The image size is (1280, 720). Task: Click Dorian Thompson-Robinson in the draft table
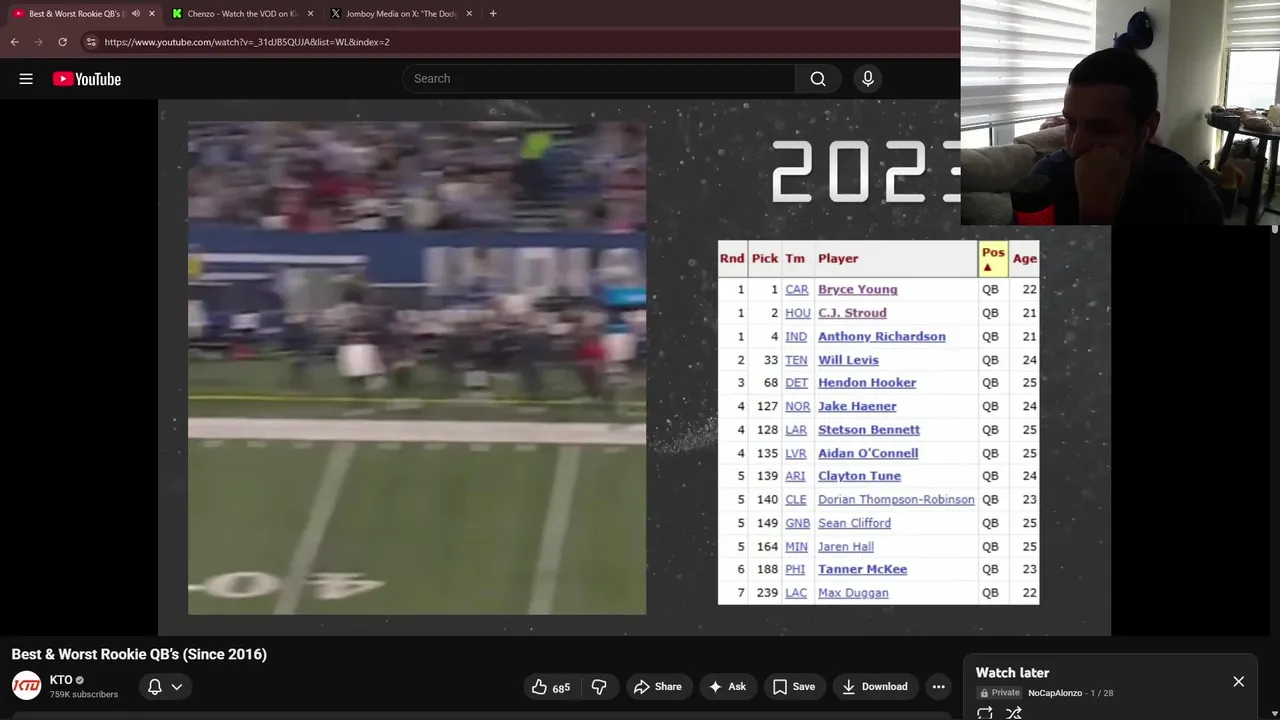point(896,500)
